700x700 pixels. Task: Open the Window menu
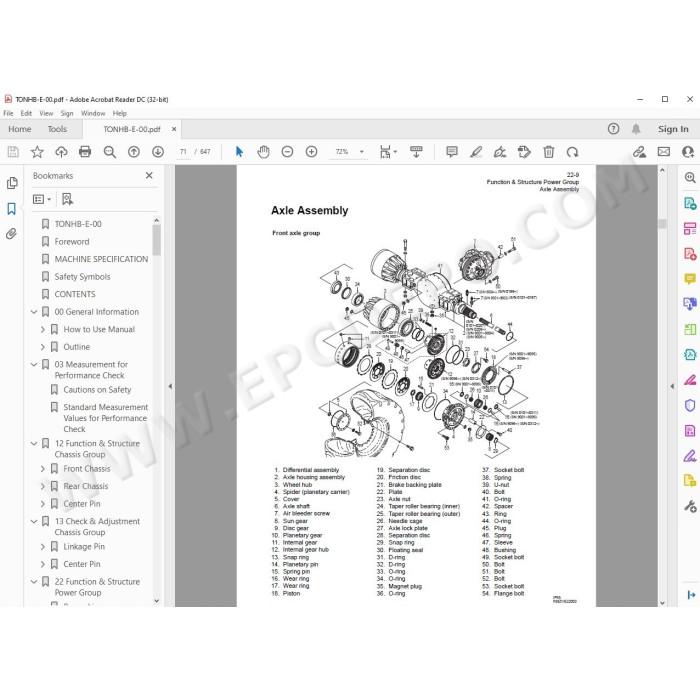click(x=93, y=113)
